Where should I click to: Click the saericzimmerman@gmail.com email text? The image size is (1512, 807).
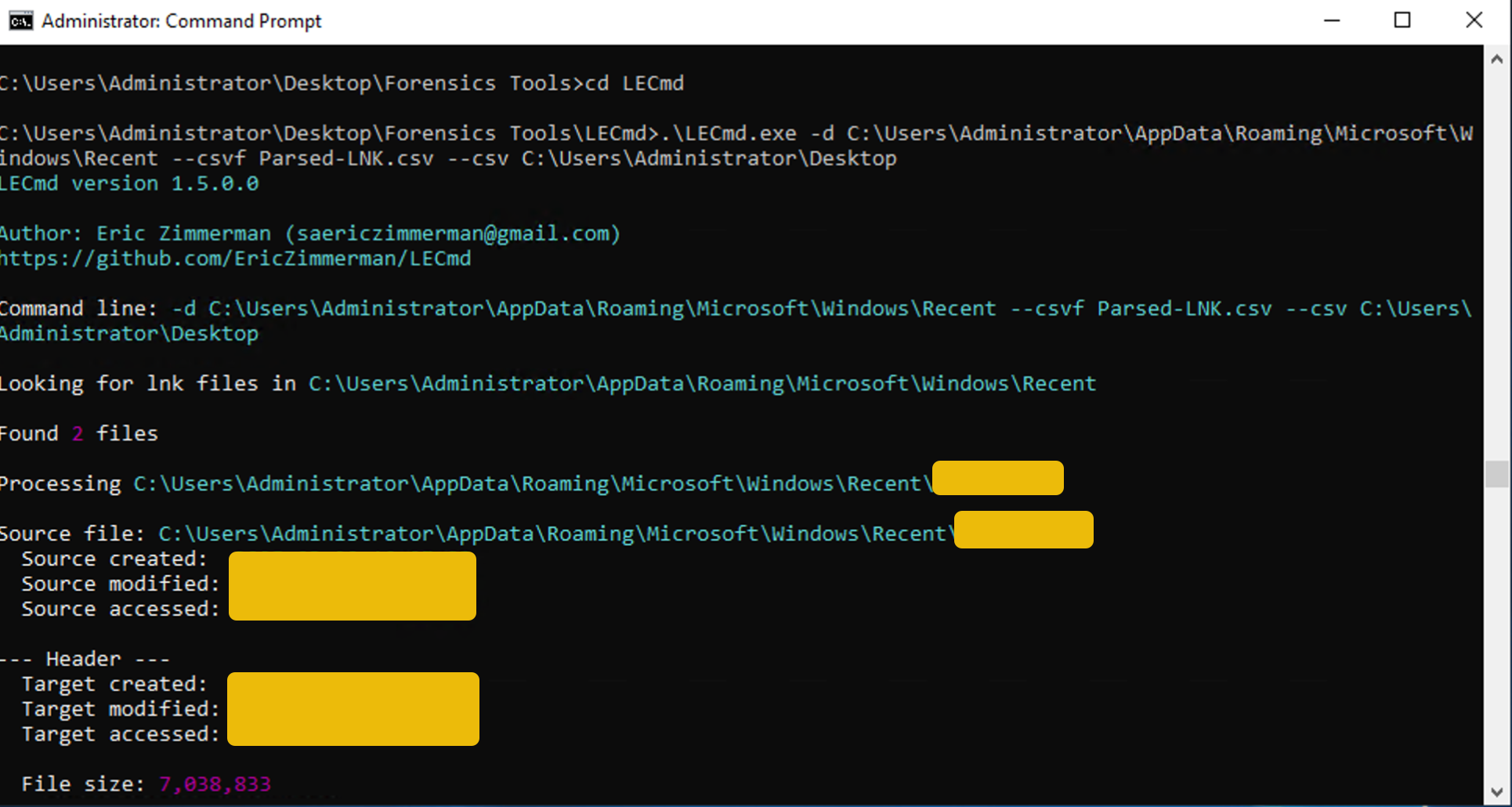pos(453,233)
